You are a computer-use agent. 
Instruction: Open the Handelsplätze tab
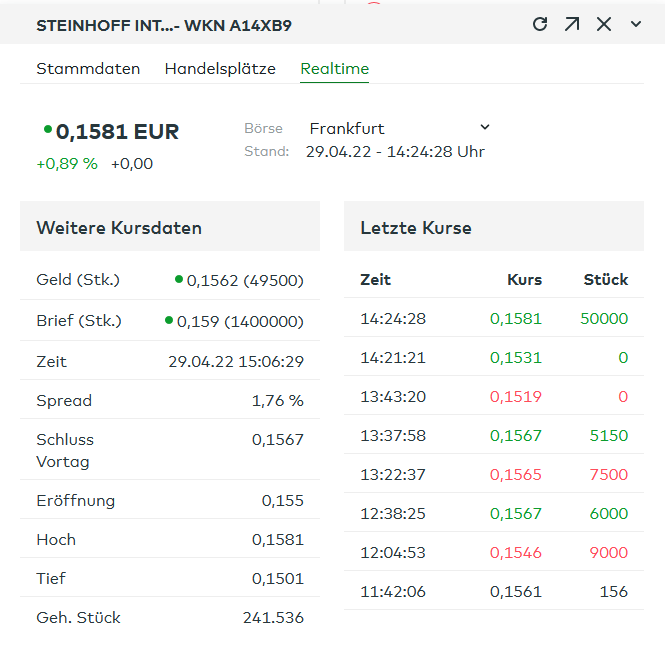tap(220, 69)
